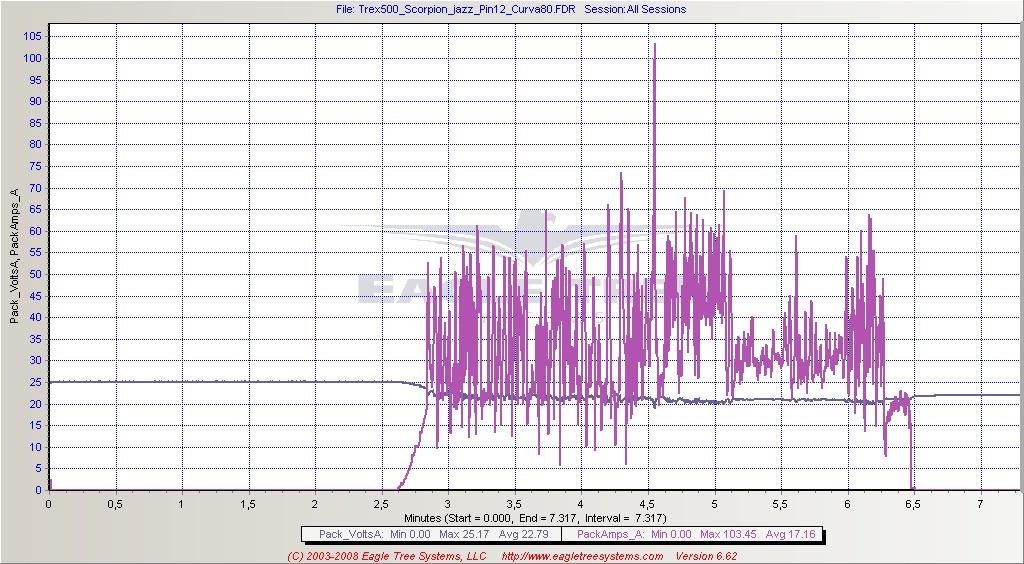Click the 105 y-axis value
The height and width of the screenshot is (564, 1024).
33,37
